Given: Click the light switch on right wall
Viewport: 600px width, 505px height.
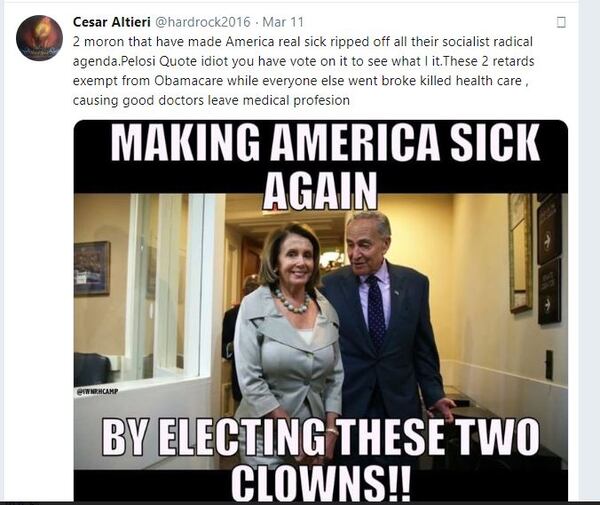Looking at the screenshot, I should tap(549, 365).
